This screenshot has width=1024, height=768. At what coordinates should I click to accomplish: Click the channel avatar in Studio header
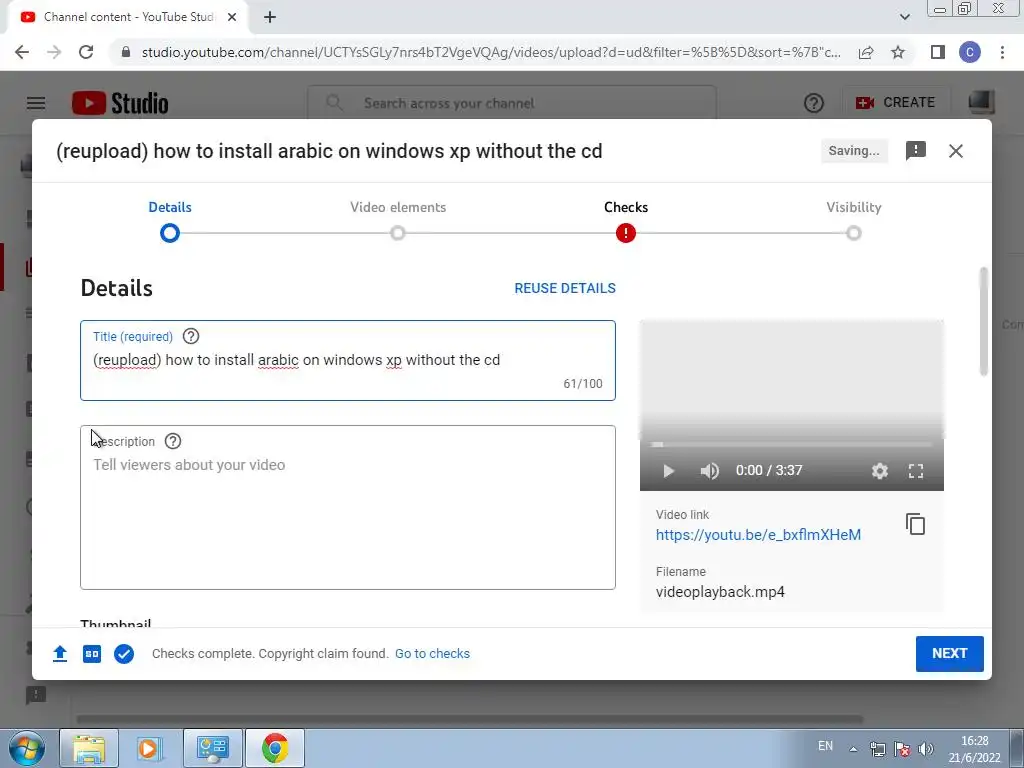click(981, 102)
